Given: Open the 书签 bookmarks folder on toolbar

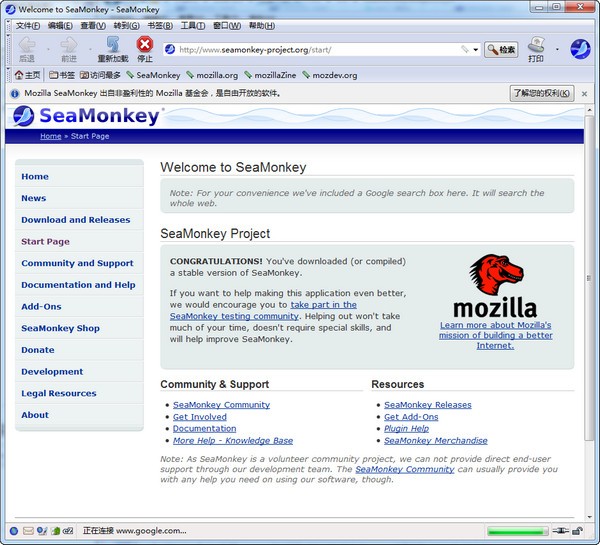Looking at the screenshot, I should click(x=62, y=75).
